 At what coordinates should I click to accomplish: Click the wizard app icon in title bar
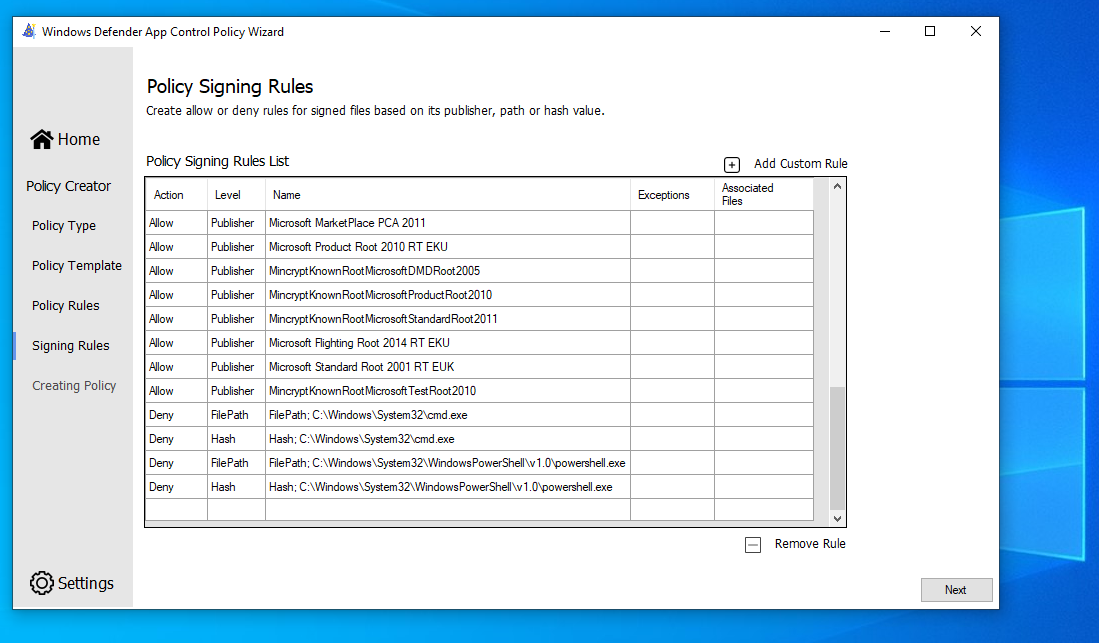(29, 32)
